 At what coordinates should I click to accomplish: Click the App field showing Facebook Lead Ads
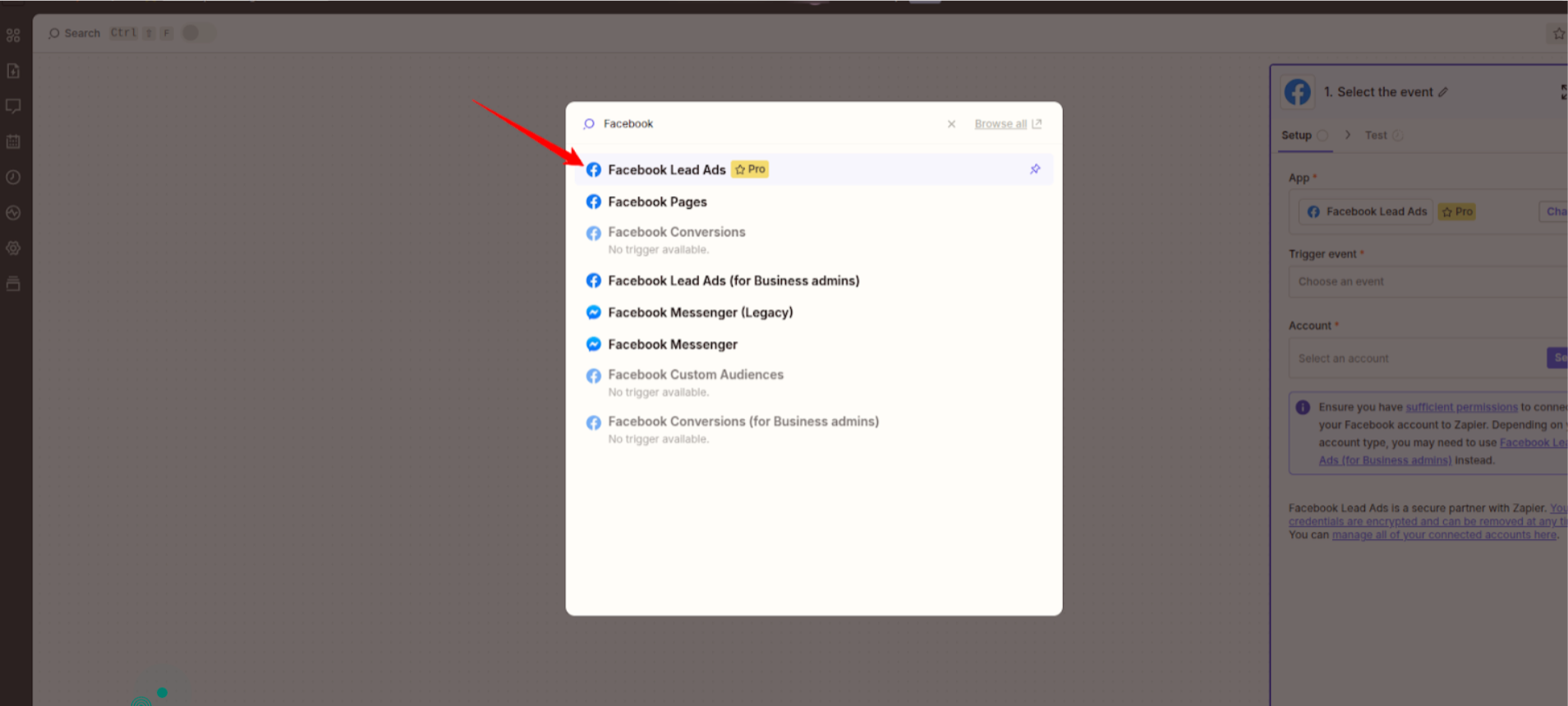(x=1428, y=212)
